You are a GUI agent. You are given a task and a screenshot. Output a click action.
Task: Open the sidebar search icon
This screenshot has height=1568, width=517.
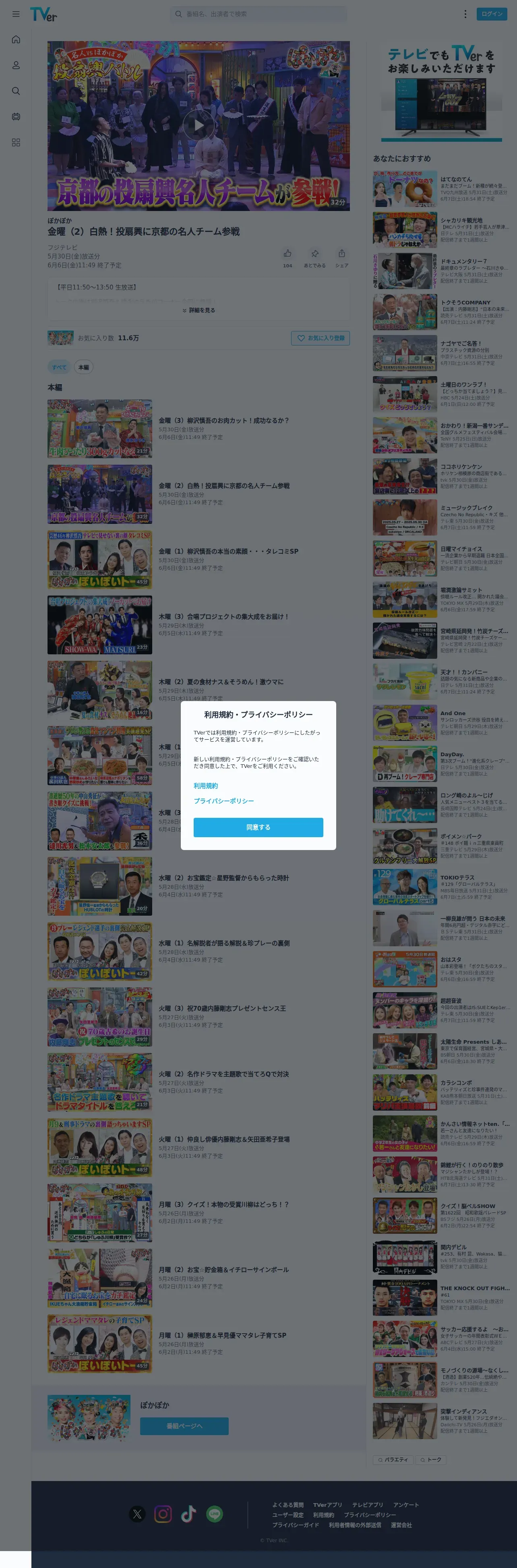16,91
